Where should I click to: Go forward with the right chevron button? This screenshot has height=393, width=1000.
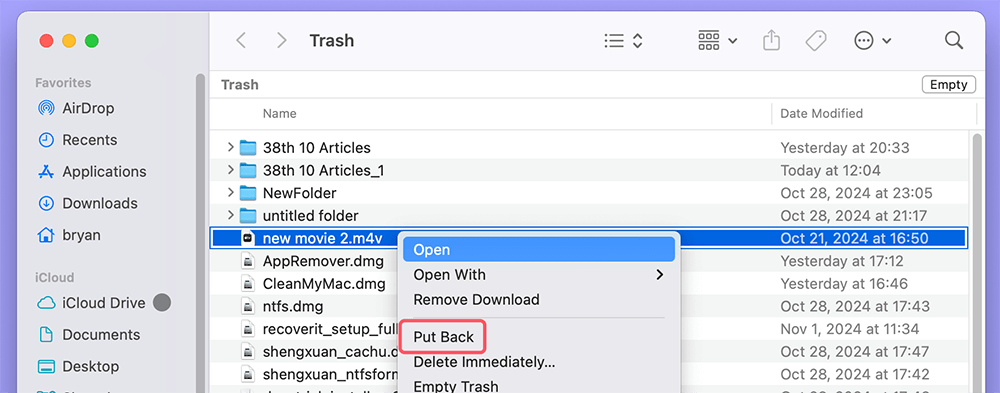[x=281, y=41]
